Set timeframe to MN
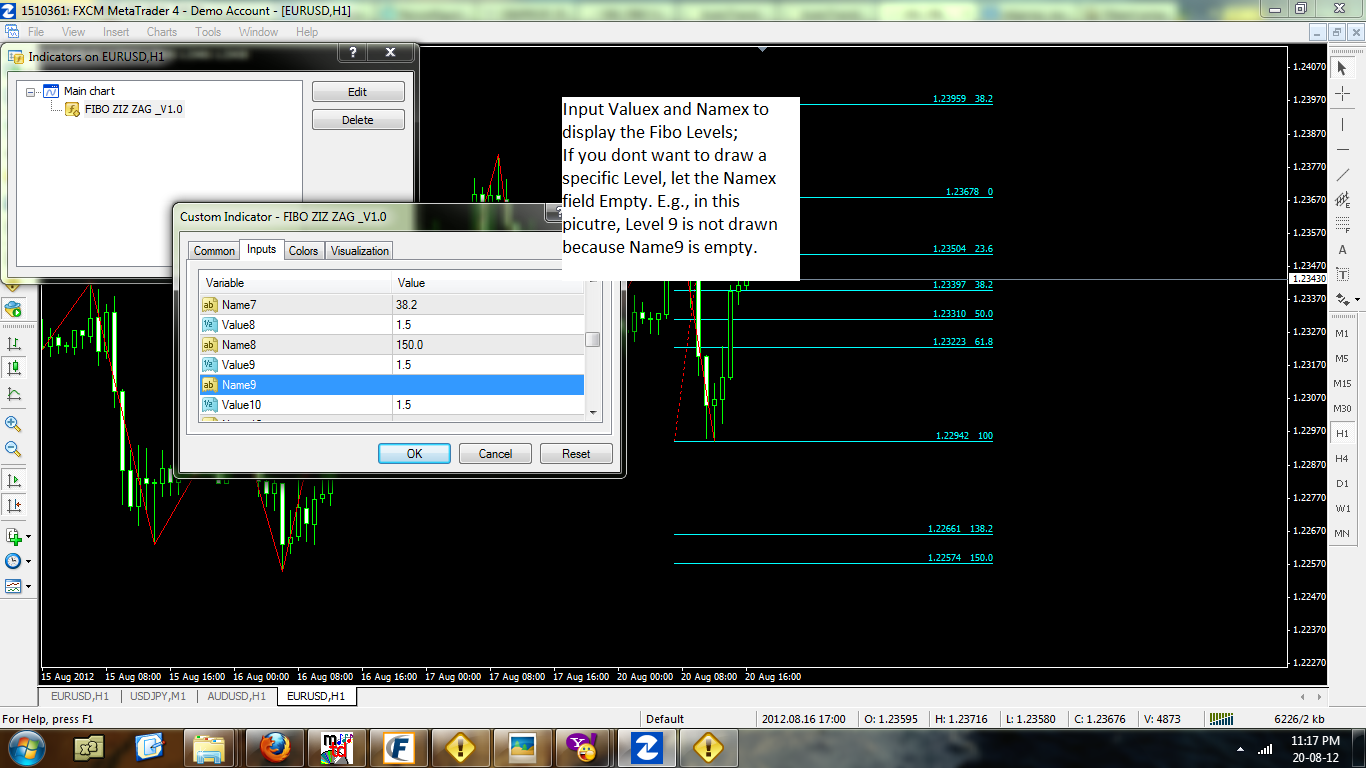This screenshot has width=1366, height=768. (x=1342, y=533)
